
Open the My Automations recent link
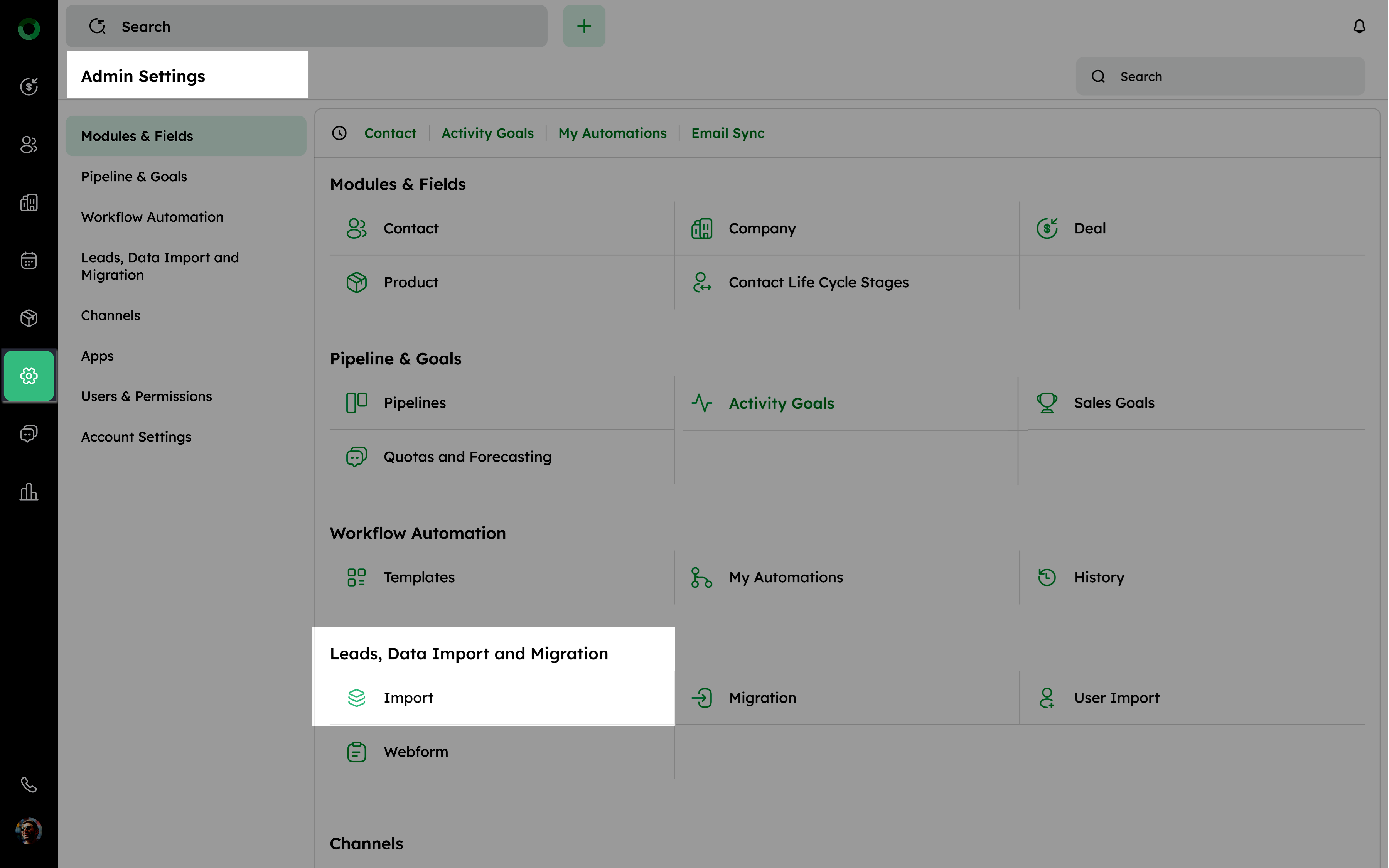[612, 133]
